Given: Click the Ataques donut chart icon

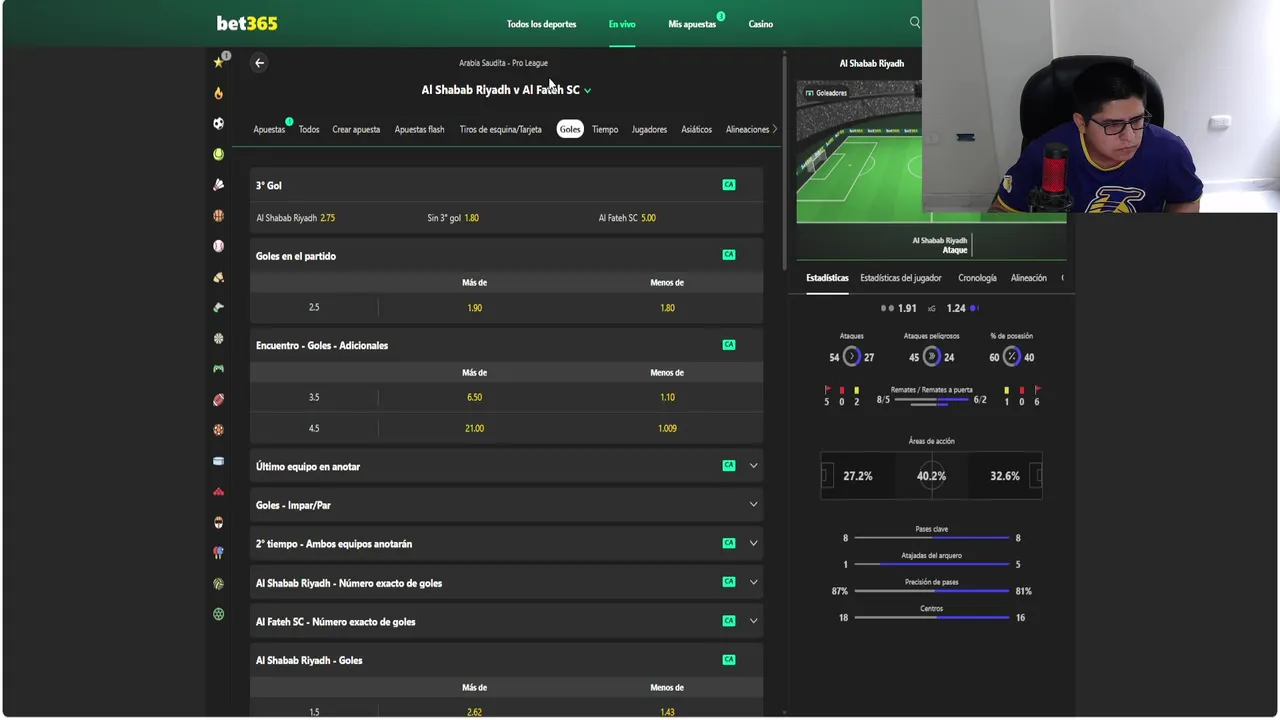Looking at the screenshot, I should pyautogui.click(x=852, y=356).
